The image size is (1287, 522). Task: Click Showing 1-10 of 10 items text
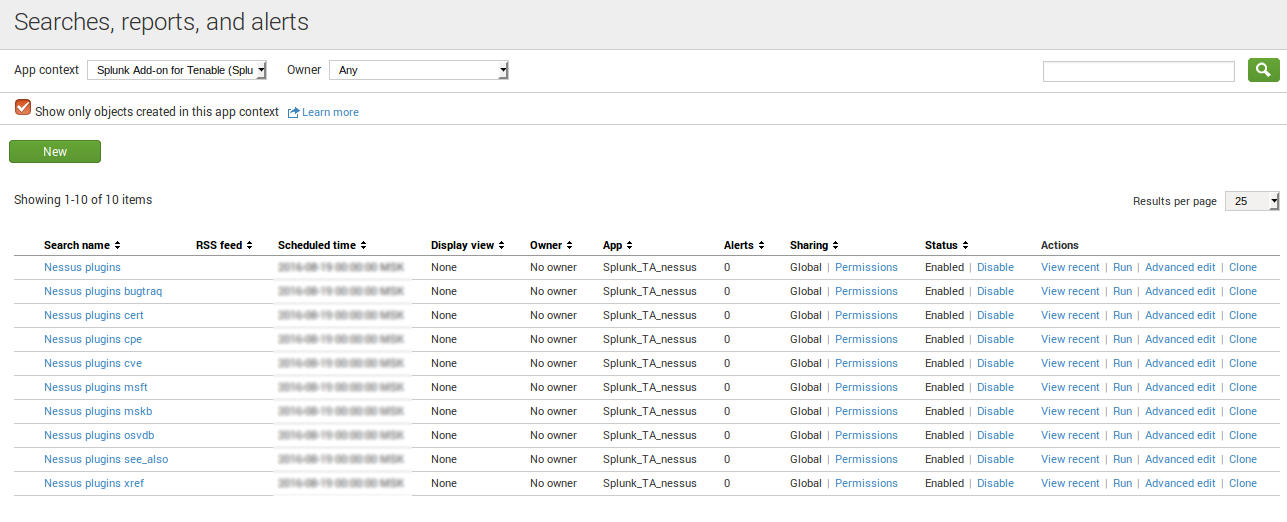tap(83, 200)
